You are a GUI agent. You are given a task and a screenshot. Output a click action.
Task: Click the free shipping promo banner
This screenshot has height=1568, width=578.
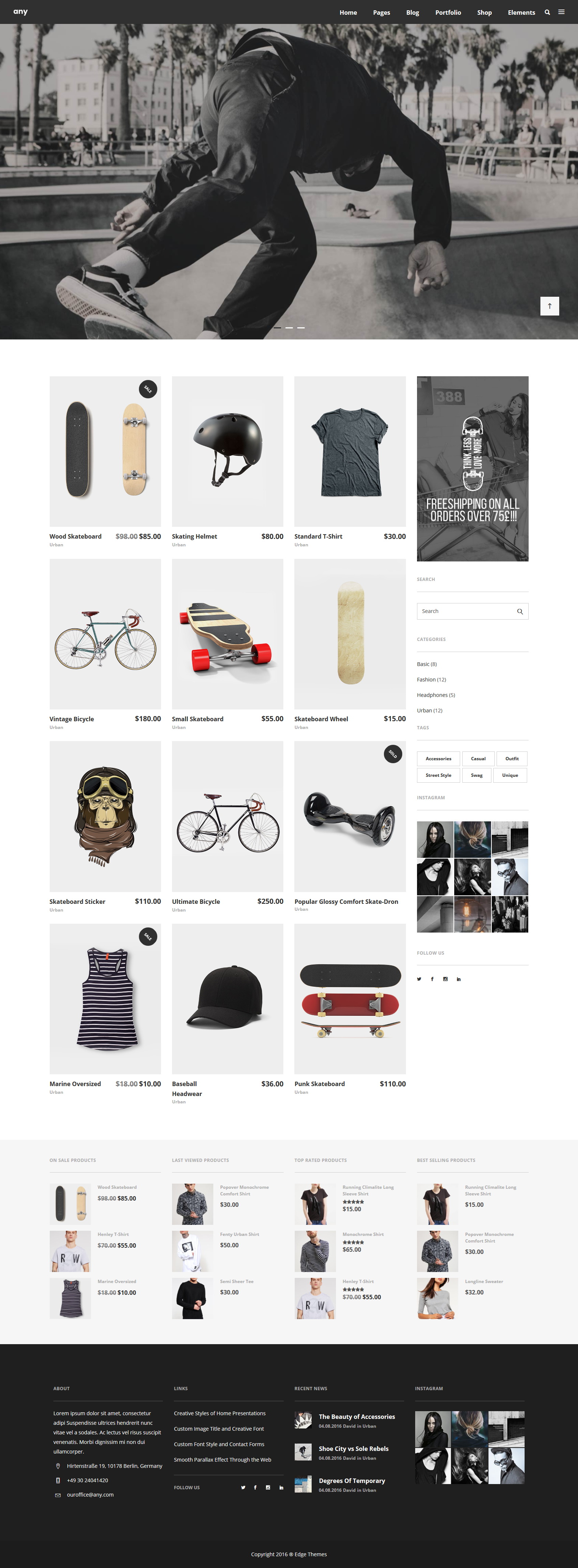coord(473,469)
